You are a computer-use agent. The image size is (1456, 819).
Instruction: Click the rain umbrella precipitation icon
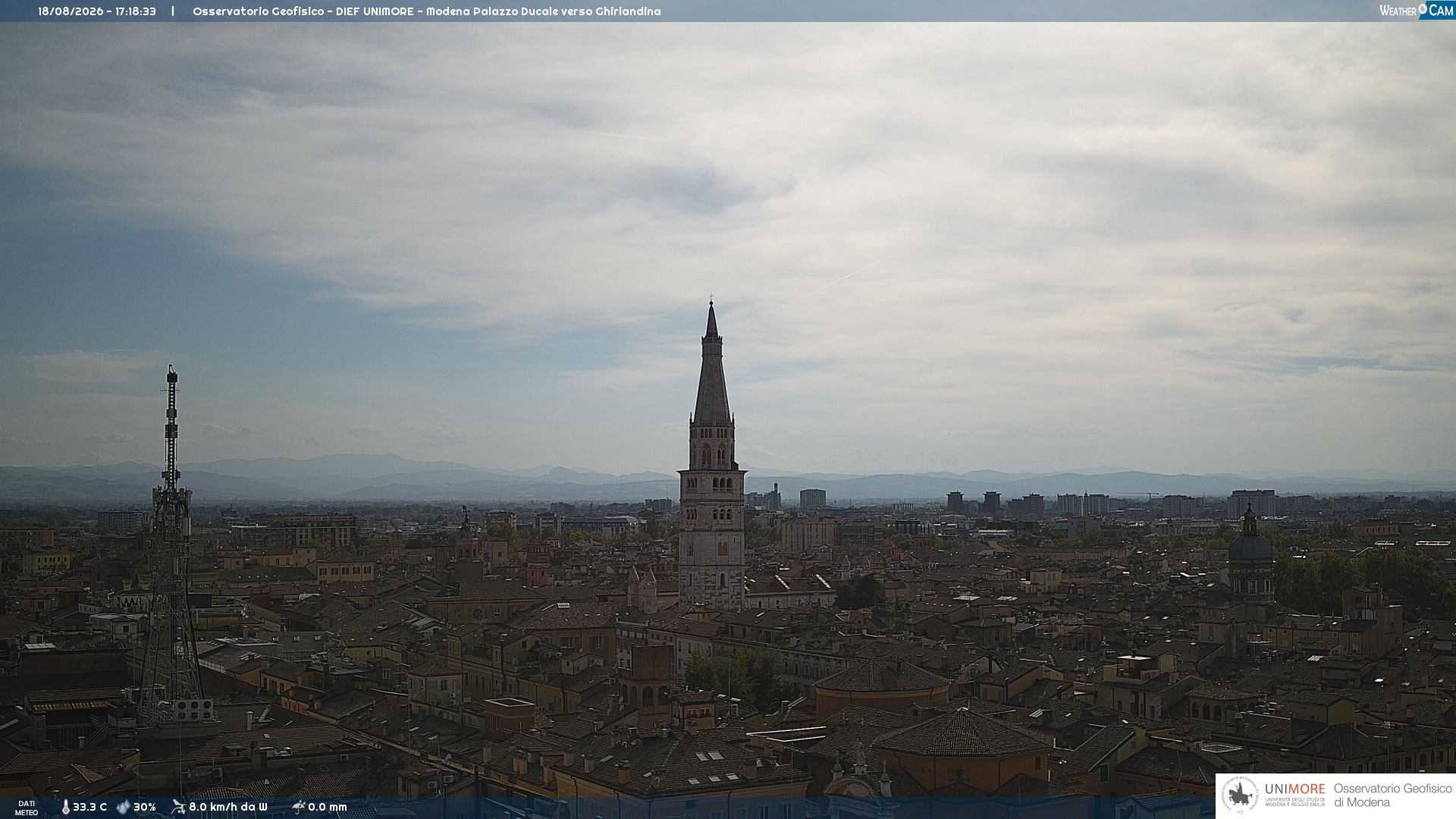pyautogui.click(x=298, y=807)
